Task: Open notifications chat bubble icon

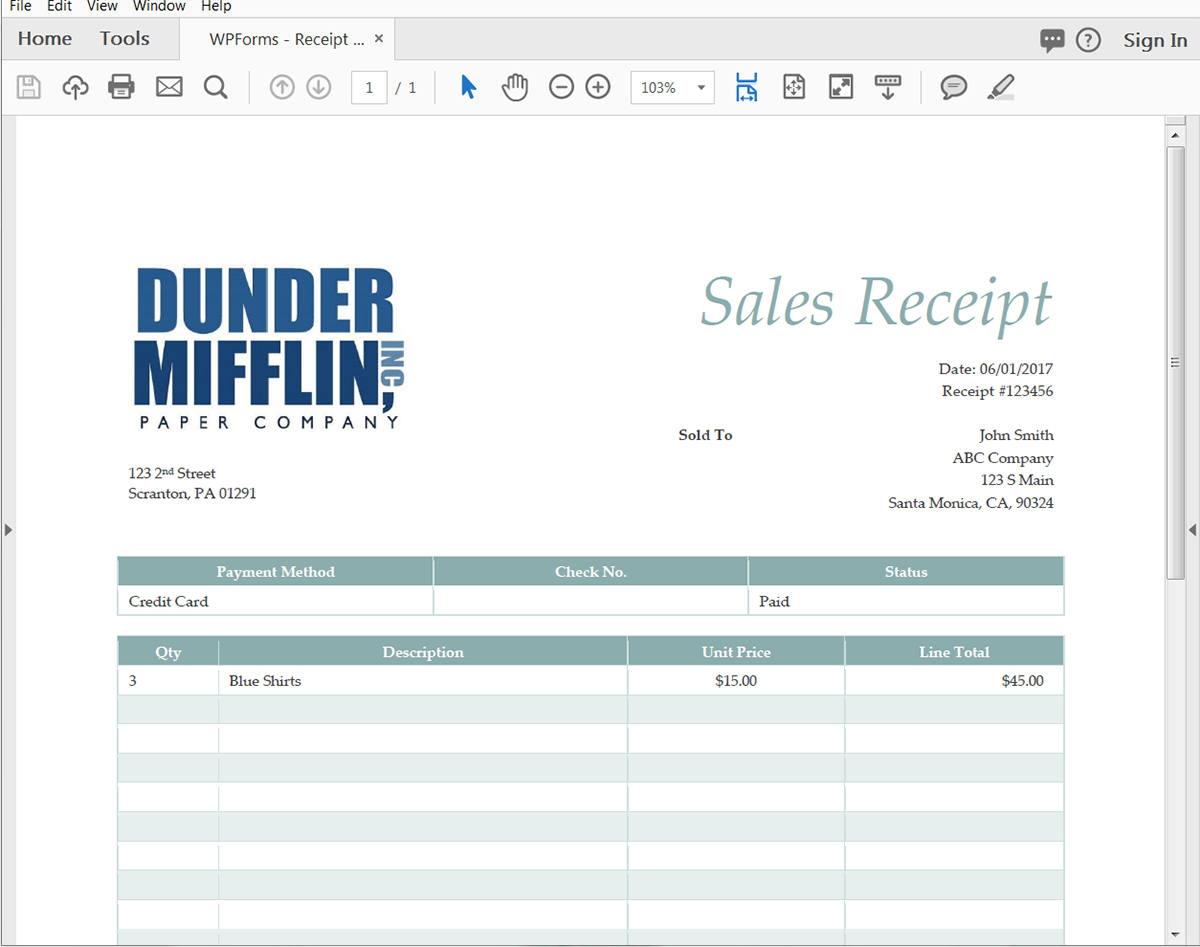Action: (x=1052, y=40)
